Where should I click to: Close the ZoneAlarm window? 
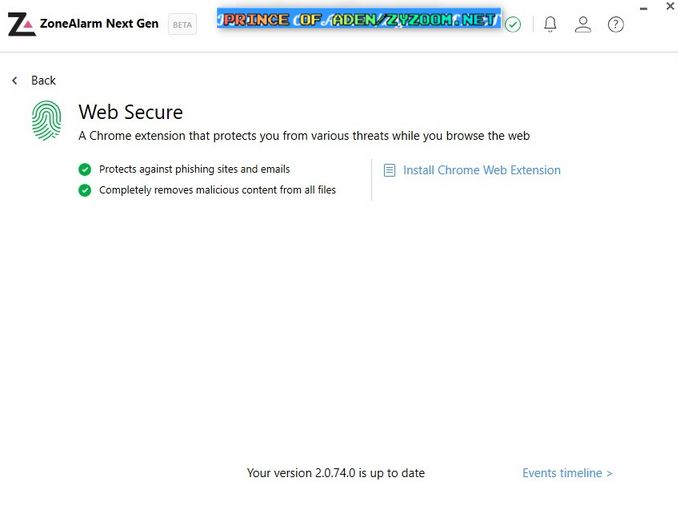click(670, 6)
